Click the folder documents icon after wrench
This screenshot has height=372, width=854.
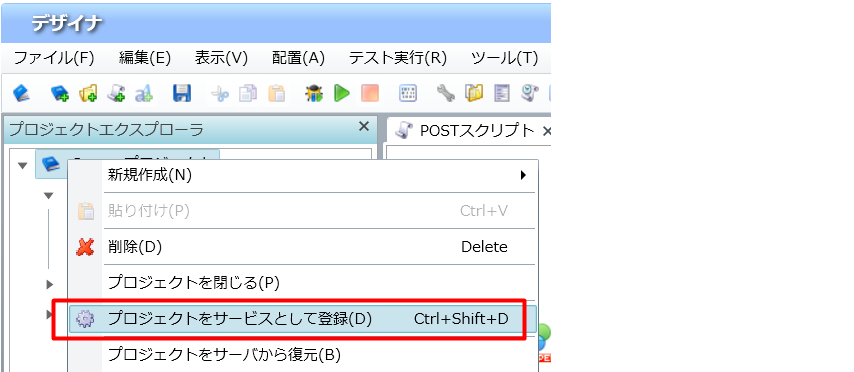pyautogui.click(x=474, y=93)
